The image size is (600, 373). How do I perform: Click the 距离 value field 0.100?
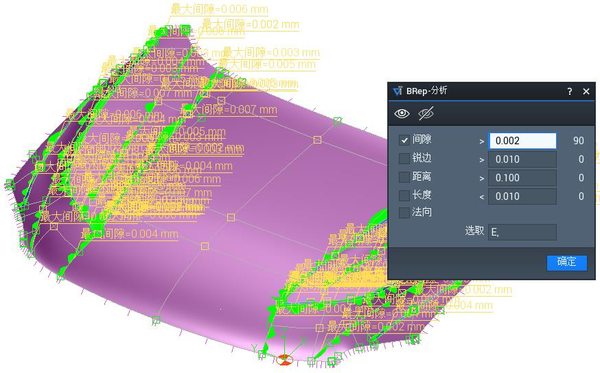[522, 178]
